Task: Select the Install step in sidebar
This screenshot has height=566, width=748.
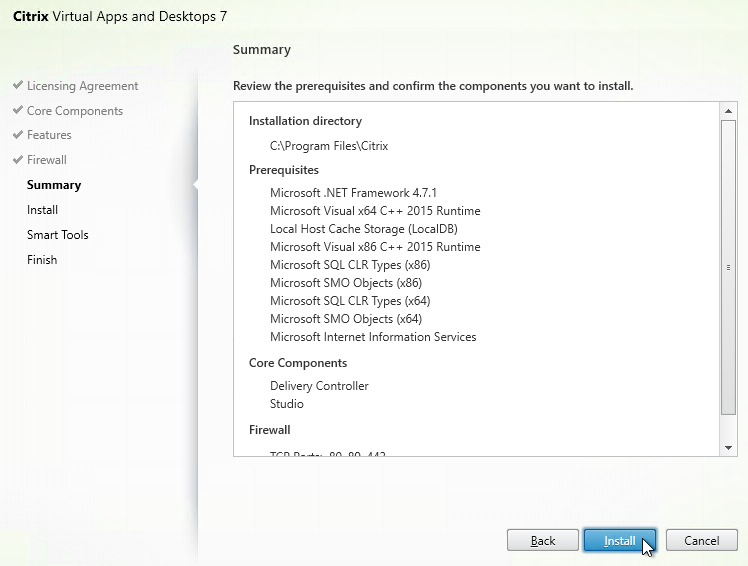Action: coord(42,210)
